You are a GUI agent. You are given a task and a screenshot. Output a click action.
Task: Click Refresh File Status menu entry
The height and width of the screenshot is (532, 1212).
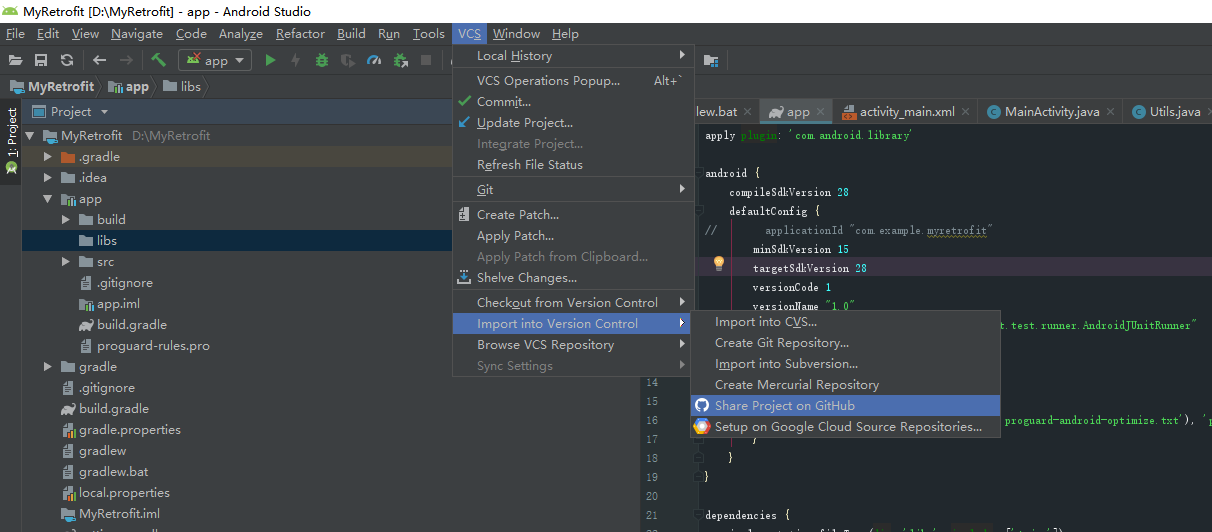pos(572,165)
